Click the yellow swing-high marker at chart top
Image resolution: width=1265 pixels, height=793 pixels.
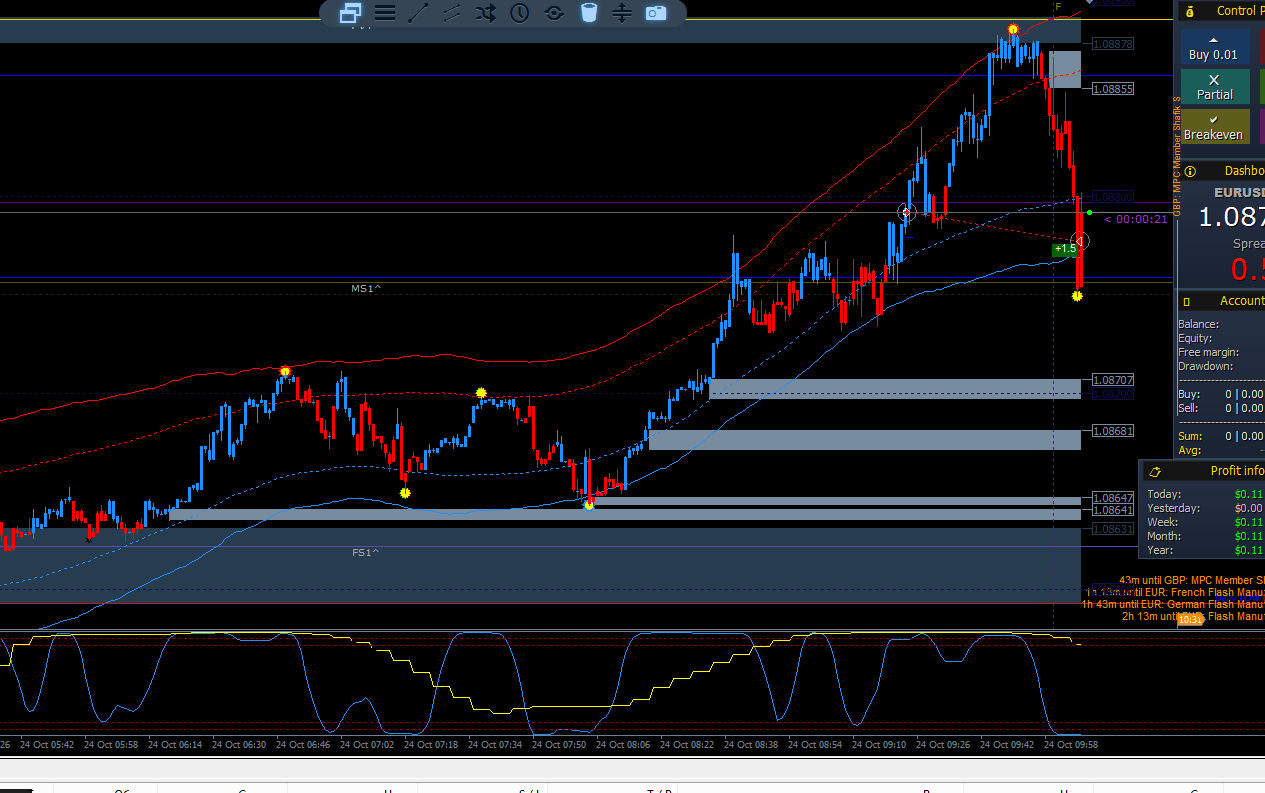(x=1013, y=29)
